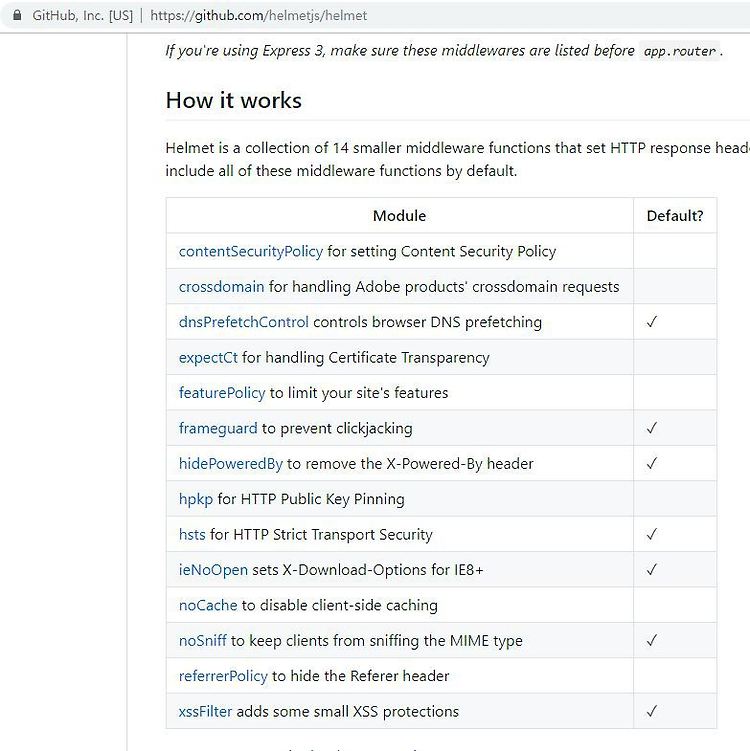The height and width of the screenshot is (751, 750).
Task: Open the frameguard module link
Action: (x=218, y=429)
